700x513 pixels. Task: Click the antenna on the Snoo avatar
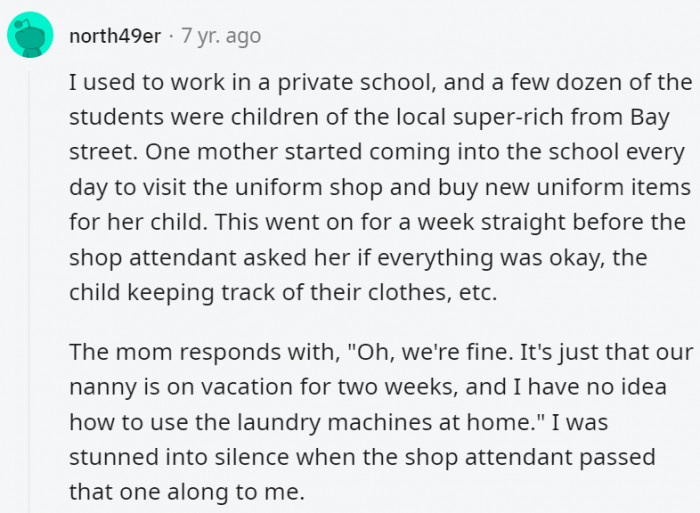(x=23, y=22)
